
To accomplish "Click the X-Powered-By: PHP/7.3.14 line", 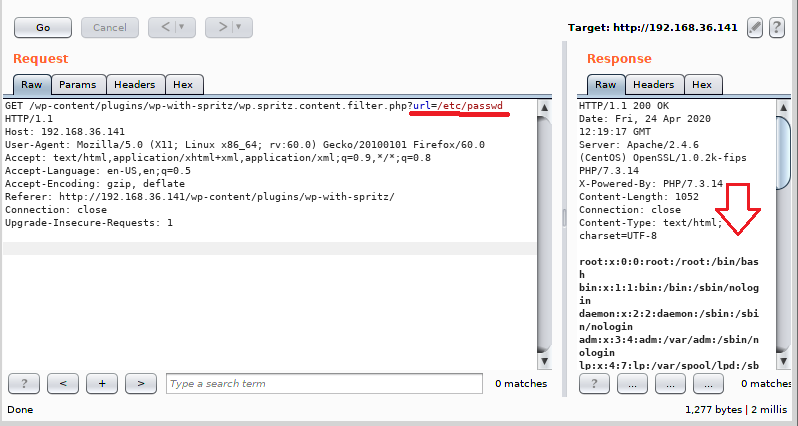I will 651,184.
